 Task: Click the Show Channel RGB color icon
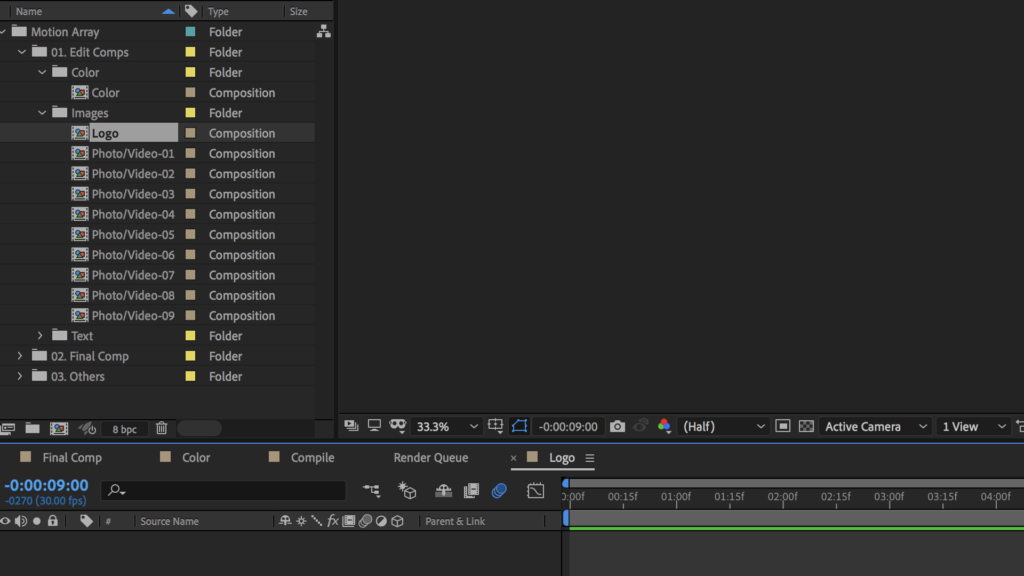[x=664, y=426]
